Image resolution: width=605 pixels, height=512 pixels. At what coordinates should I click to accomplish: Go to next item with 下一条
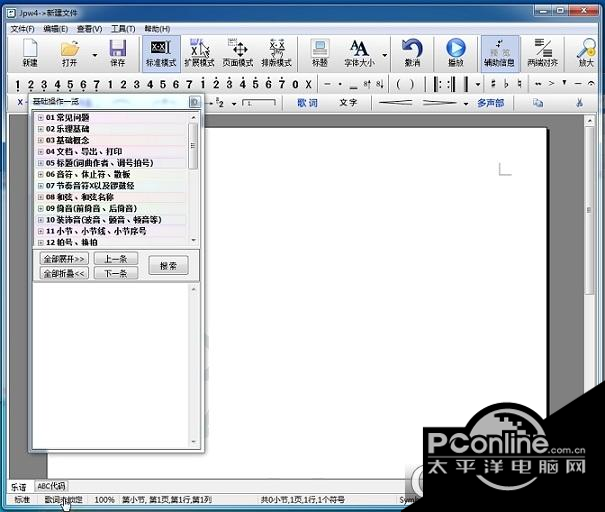click(x=116, y=273)
